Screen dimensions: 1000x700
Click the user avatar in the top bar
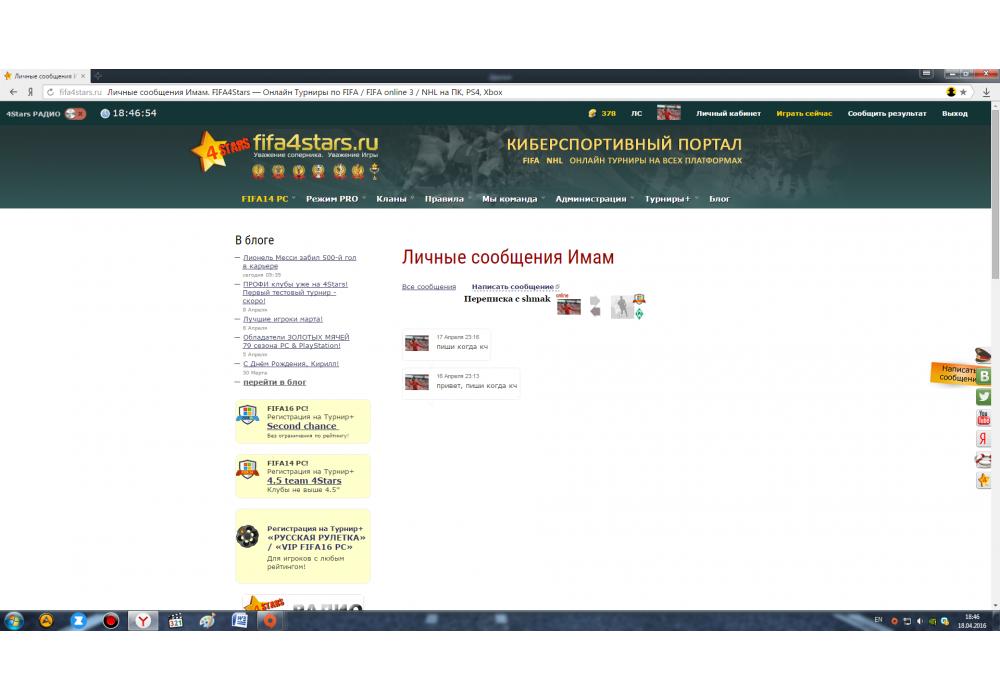tap(668, 113)
